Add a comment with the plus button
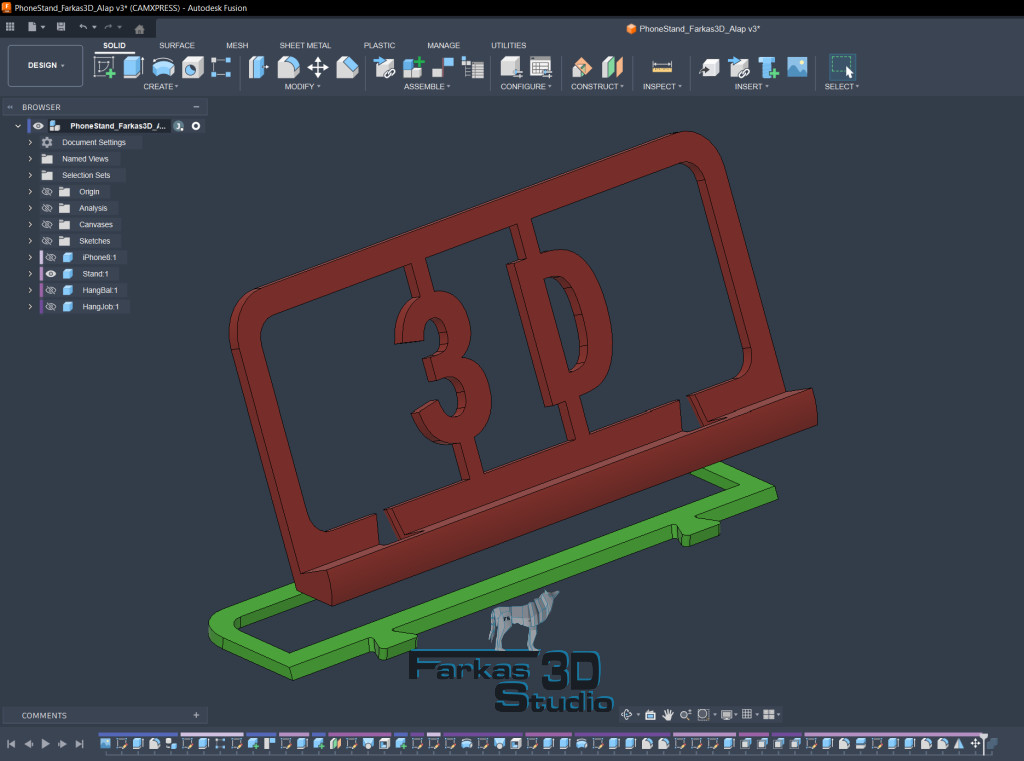This screenshot has height=761, width=1024. coord(196,716)
